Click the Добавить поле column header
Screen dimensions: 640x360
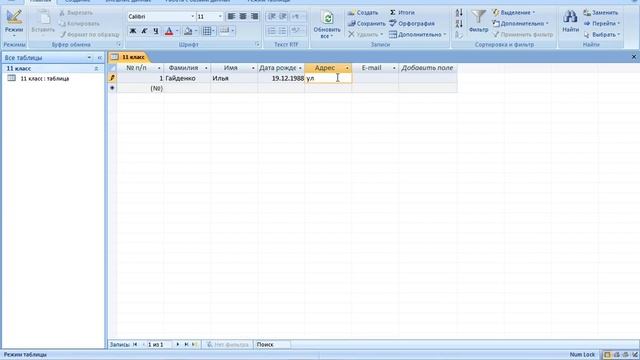(427, 68)
